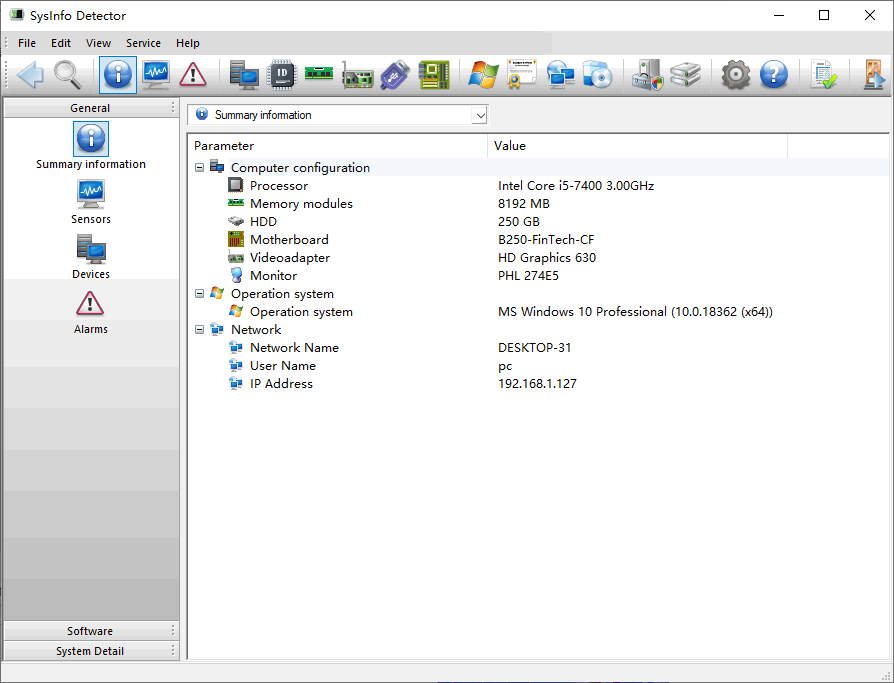Collapse the Operation system group

[x=200, y=294]
